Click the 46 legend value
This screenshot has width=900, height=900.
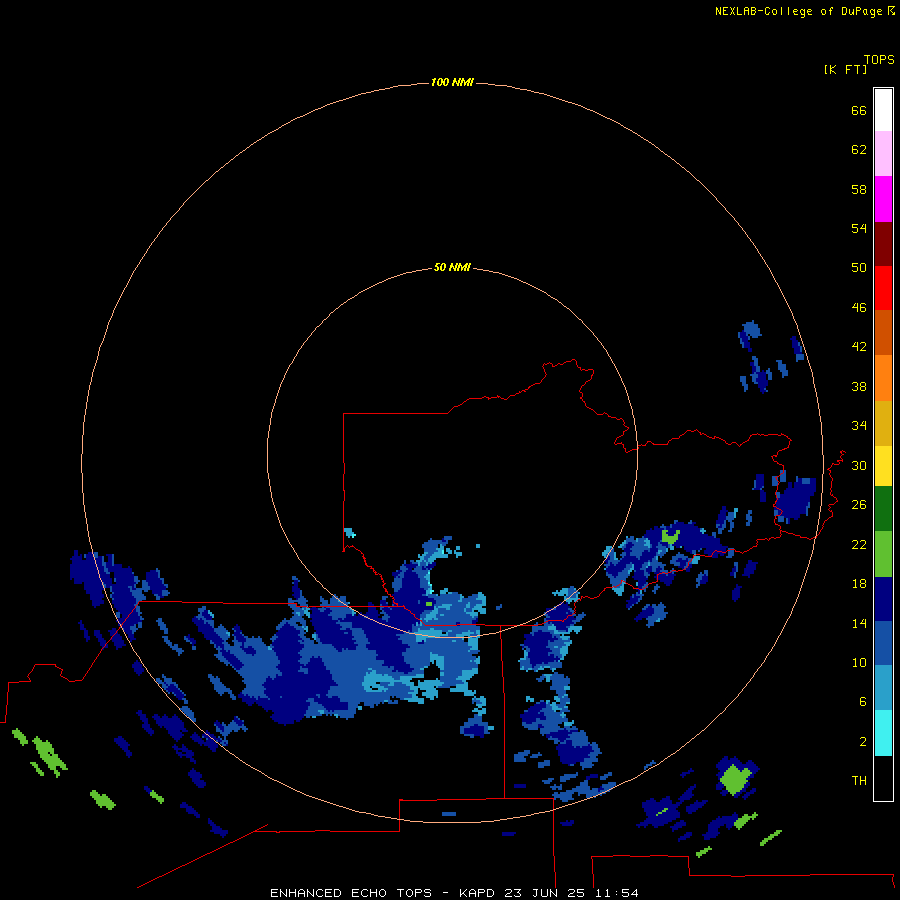coord(859,308)
